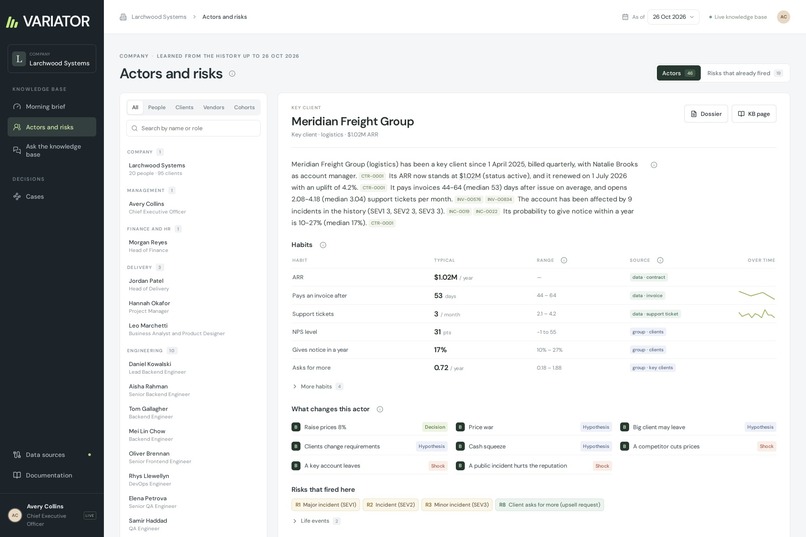This screenshot has height=537, width=806.
Task: Open Ask the knowledge base
Action: [51, 150]
